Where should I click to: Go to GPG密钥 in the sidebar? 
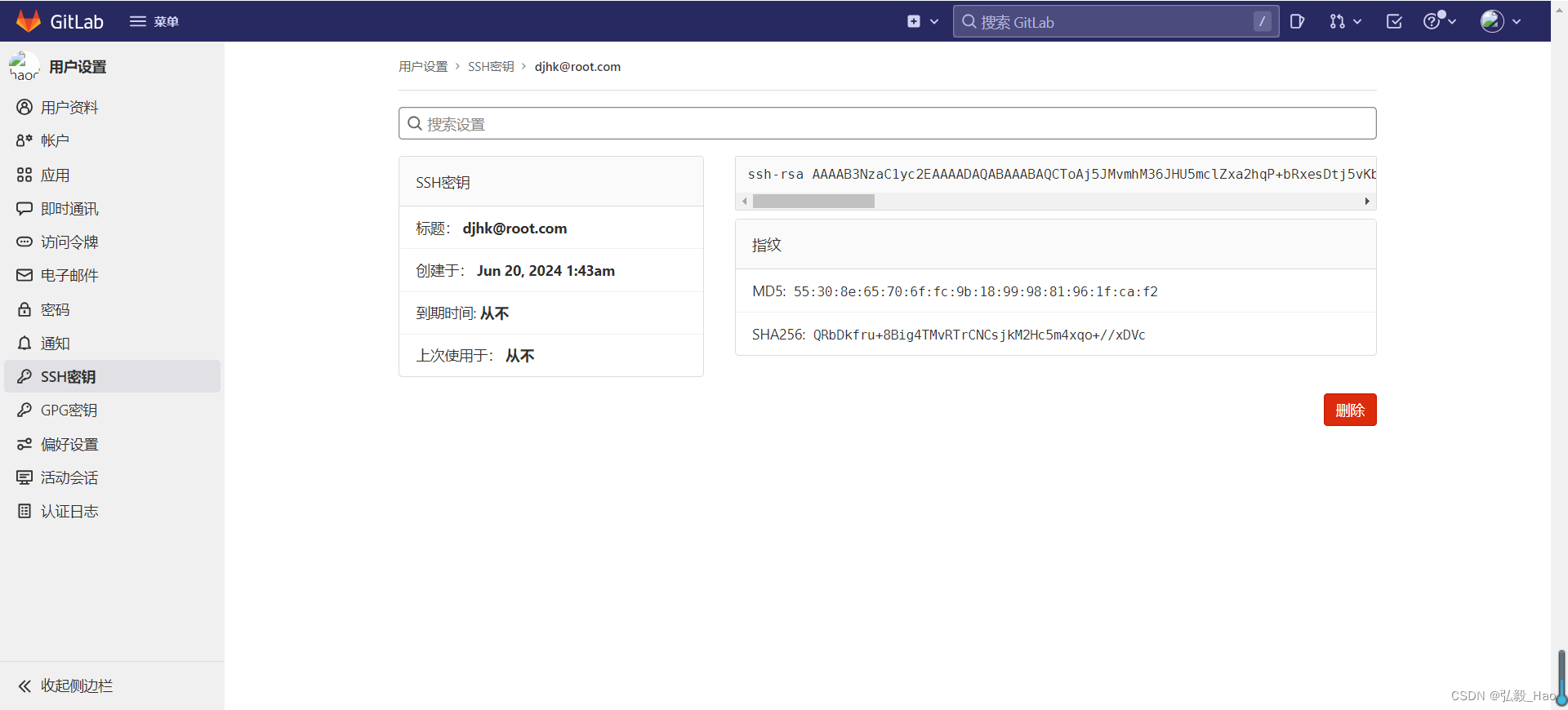click(69, 410)
